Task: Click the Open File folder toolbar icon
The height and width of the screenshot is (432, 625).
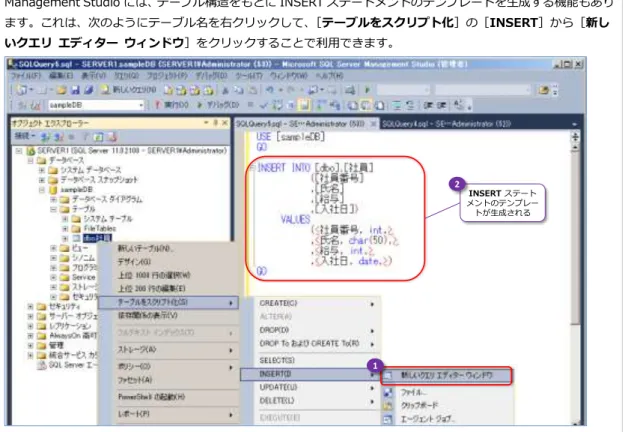Action: pyautogui.click(x=61, y=90)
